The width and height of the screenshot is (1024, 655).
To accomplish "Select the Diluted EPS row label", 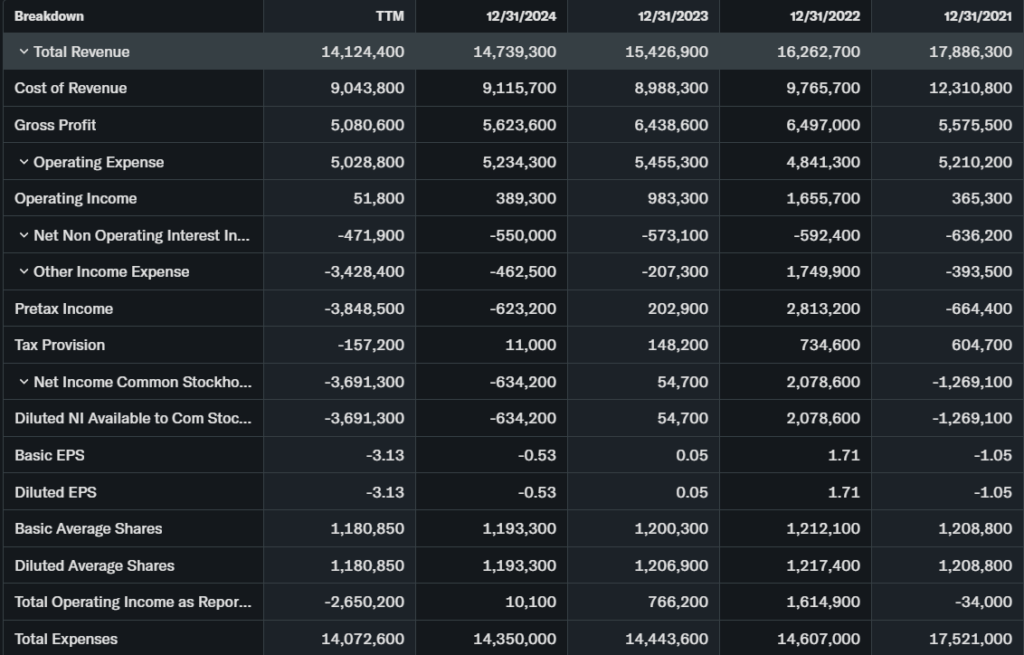I will click(55, 492).
